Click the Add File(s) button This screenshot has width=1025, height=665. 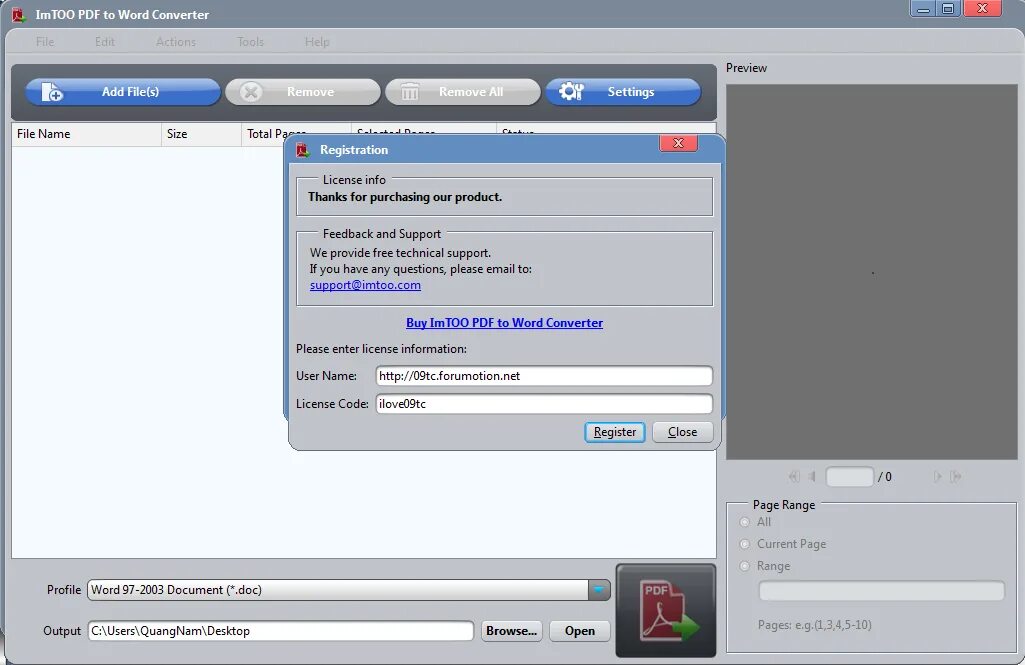123,92
